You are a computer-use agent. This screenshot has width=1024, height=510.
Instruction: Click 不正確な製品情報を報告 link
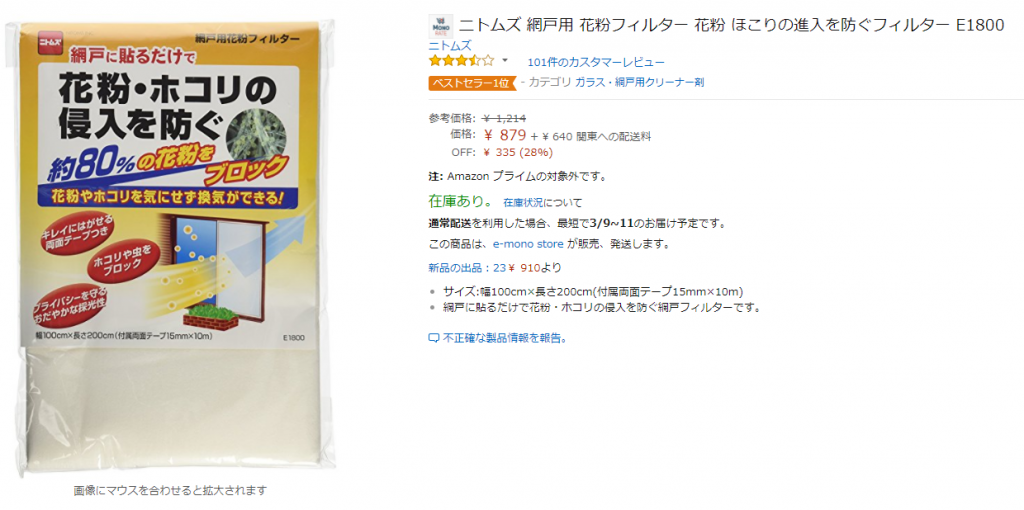502,338
